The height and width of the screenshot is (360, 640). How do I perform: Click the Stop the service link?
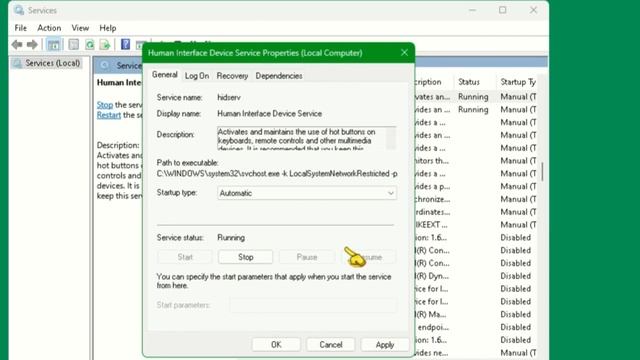(104, 105)
